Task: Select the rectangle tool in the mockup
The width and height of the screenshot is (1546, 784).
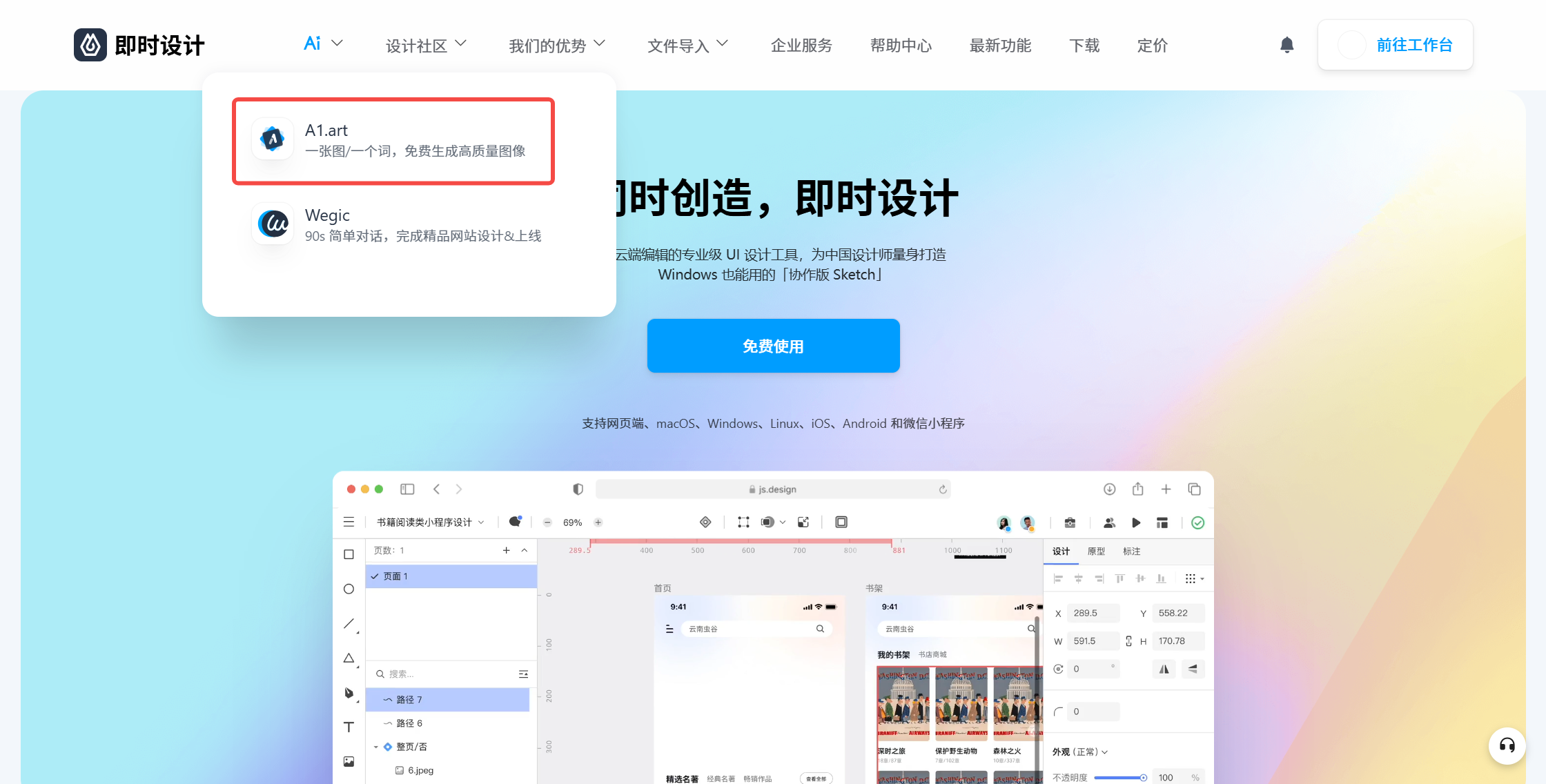Action: (349, 554)
